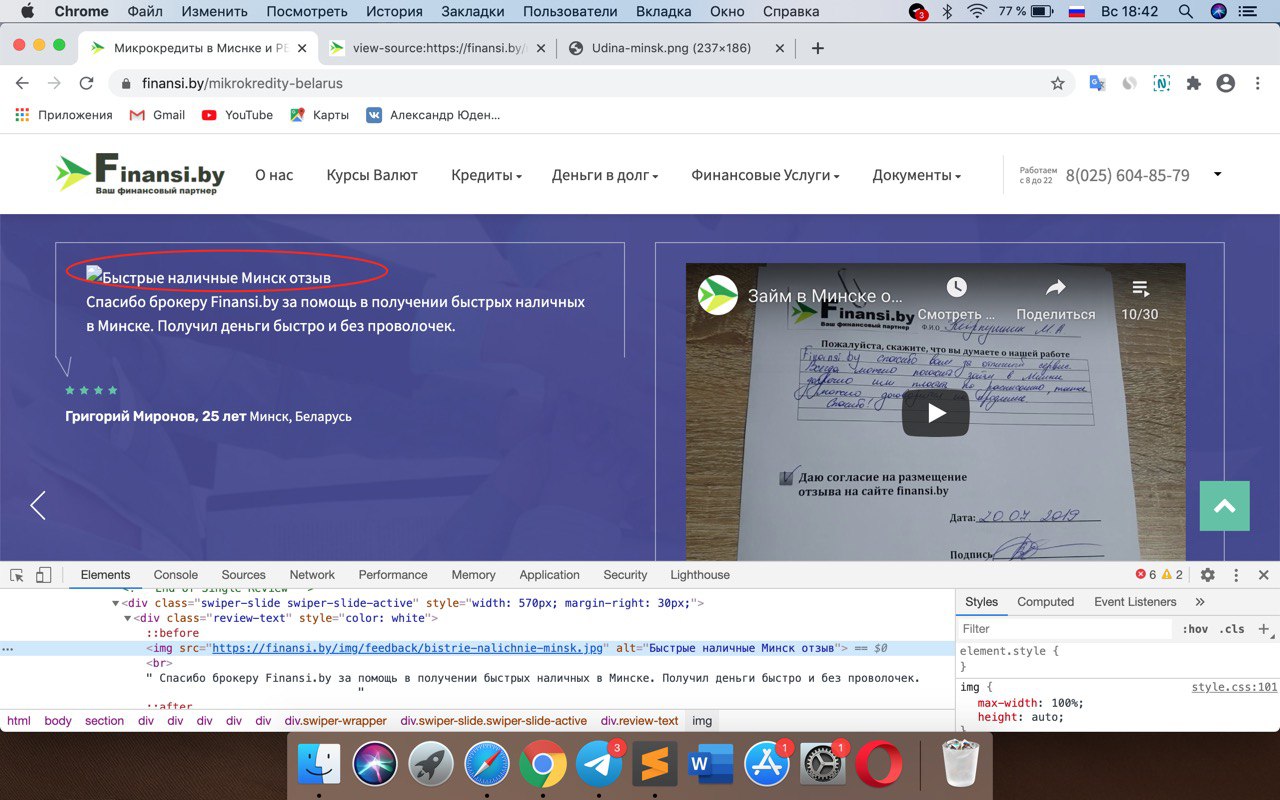Open Sublime Text in the Dock
Image resolution: width=1280 pixels, height=800 pixels.
(654, 766)
